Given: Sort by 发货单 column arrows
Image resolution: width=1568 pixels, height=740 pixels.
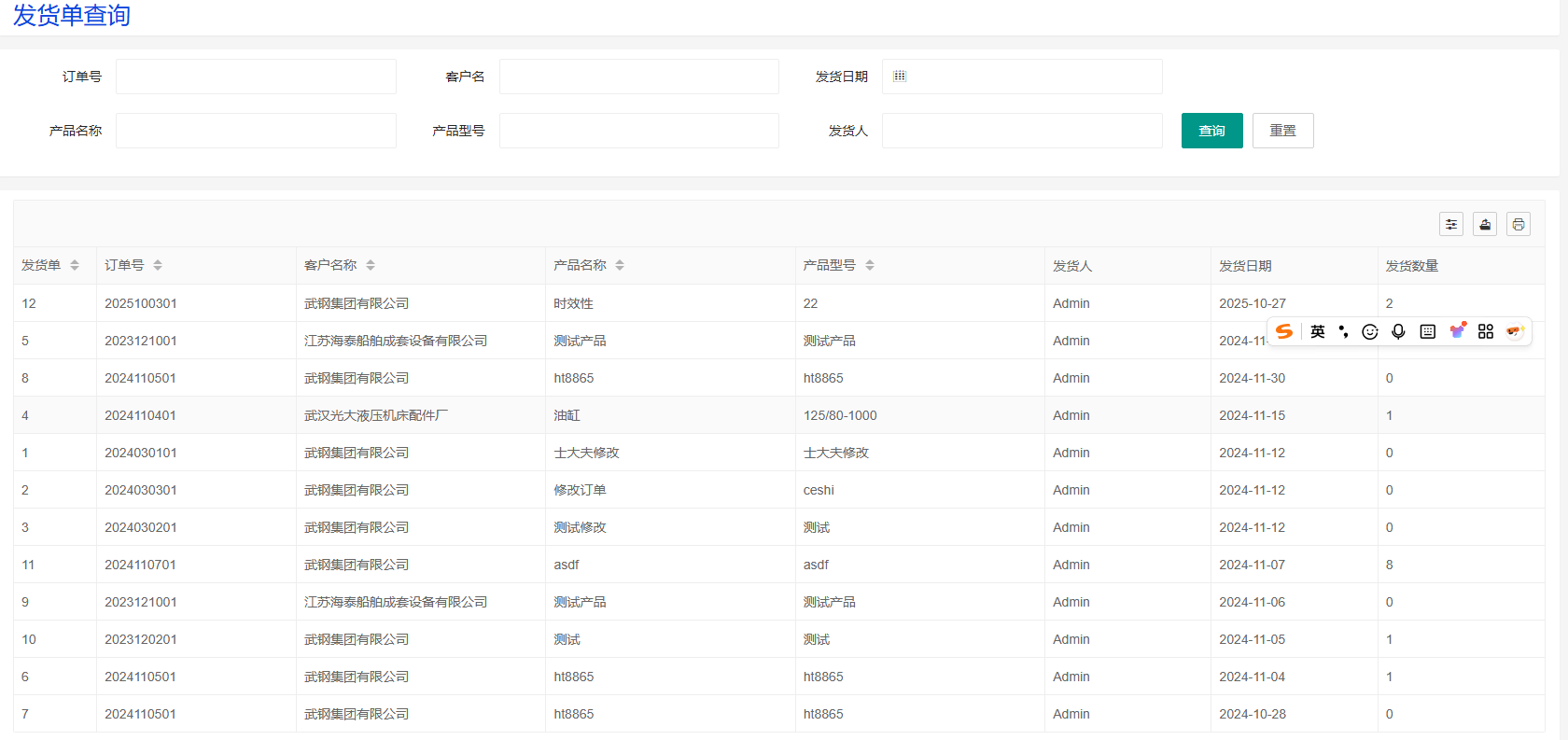Looking at the screenshot, I should click(75, 265).
